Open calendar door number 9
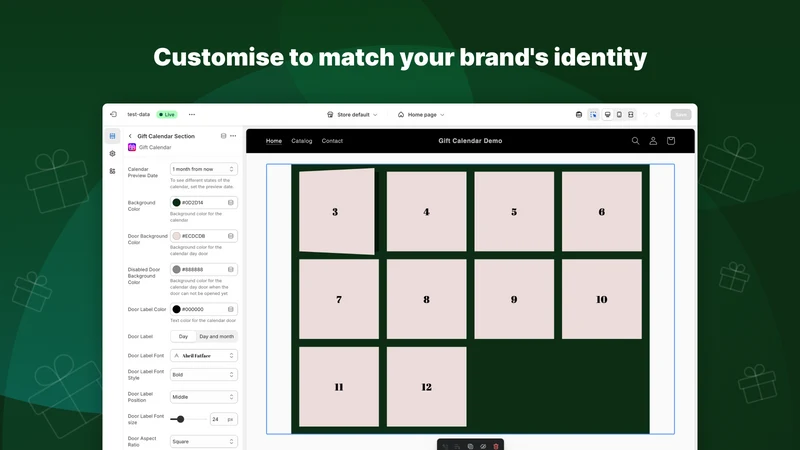 pyautogui.click(x=514, y=299)
